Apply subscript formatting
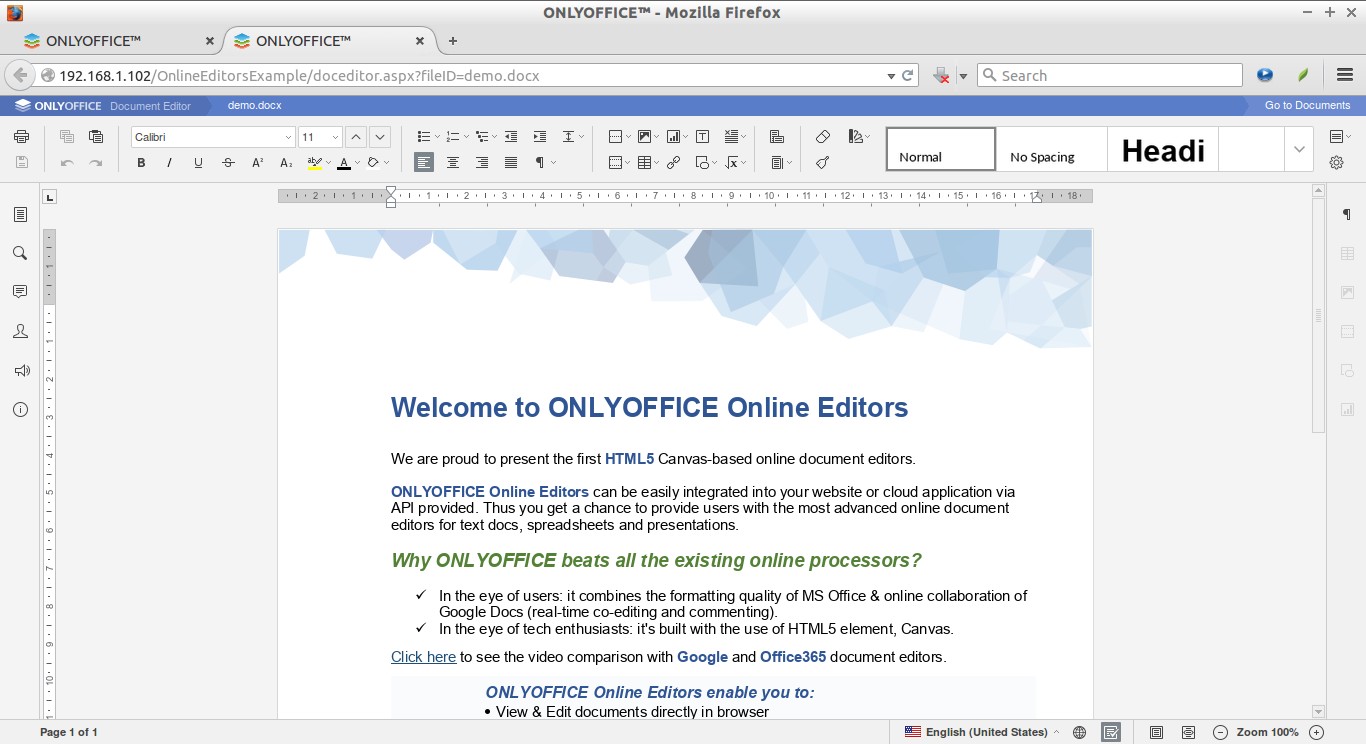 286,163
